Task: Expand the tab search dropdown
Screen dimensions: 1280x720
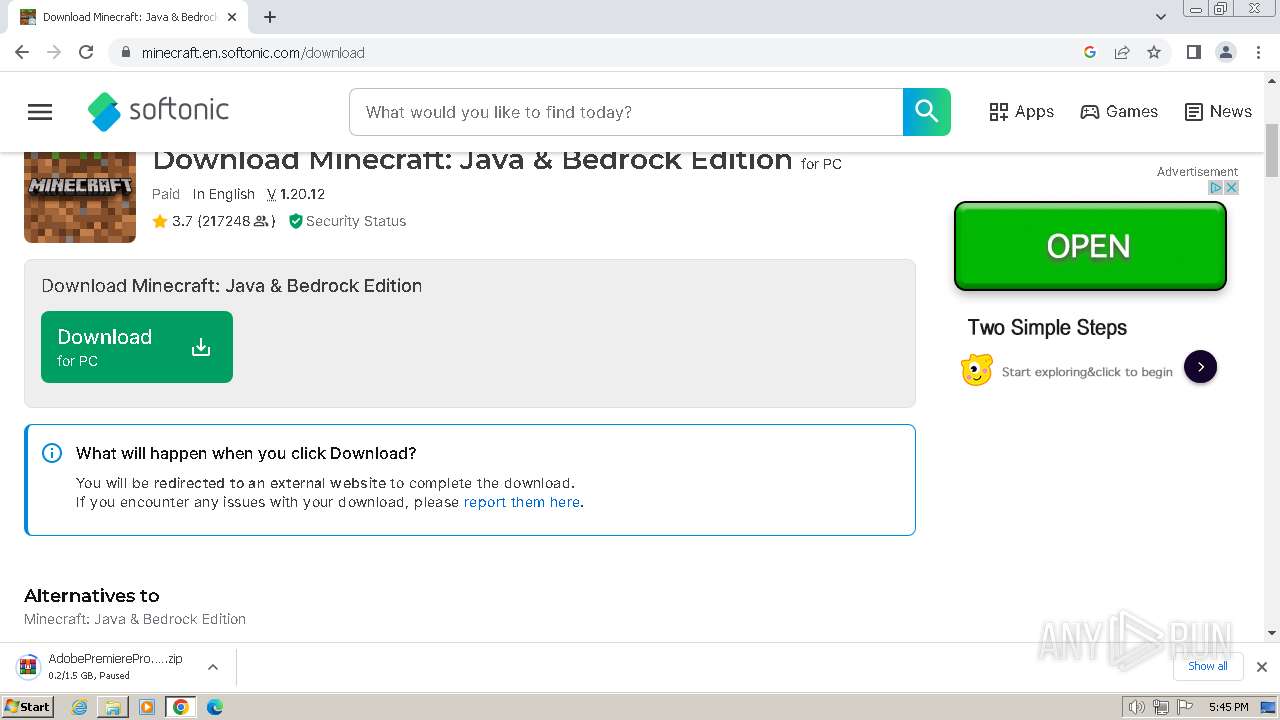Action: (x=1161, y=17)
